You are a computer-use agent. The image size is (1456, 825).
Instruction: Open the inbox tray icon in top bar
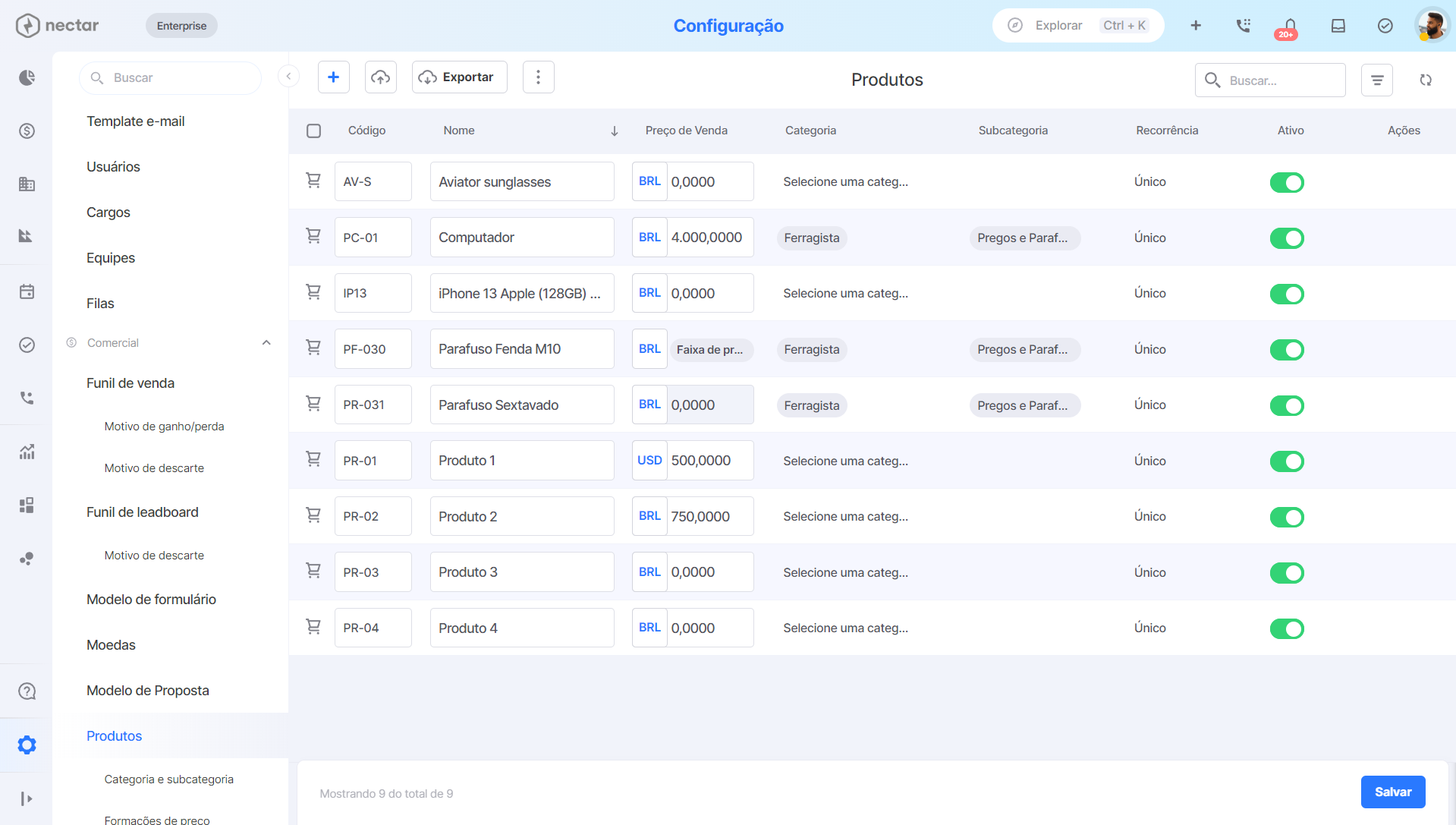click(x=1338, y=25)
